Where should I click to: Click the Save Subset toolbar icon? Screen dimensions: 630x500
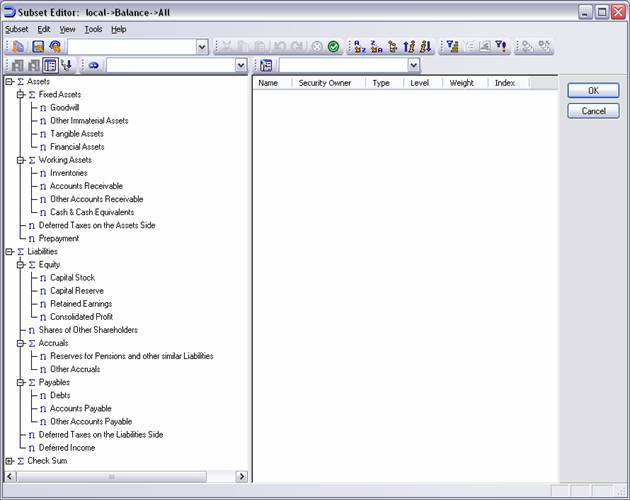click(x=38, y=47)
